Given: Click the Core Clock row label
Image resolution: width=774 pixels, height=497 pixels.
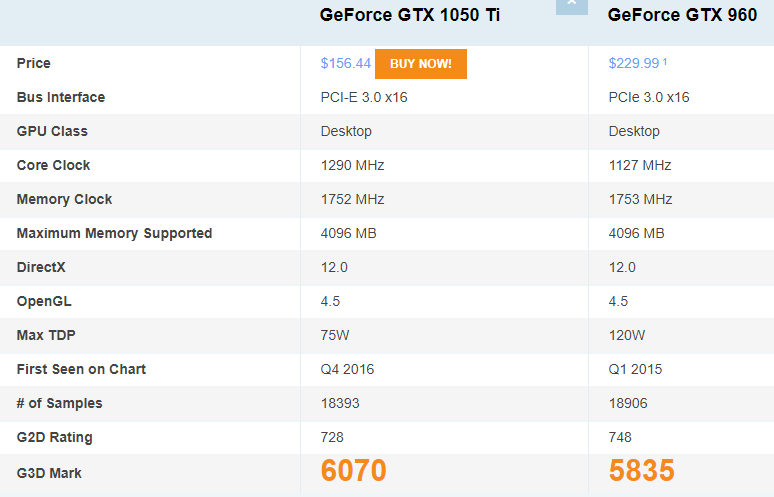Looking at the screenshot, I should point(54,165).
